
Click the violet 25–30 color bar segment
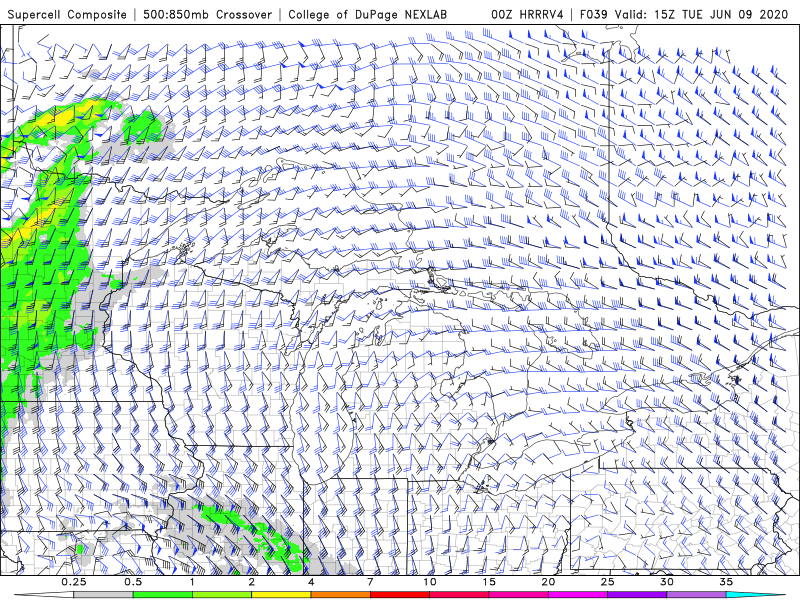coord(637,595)
